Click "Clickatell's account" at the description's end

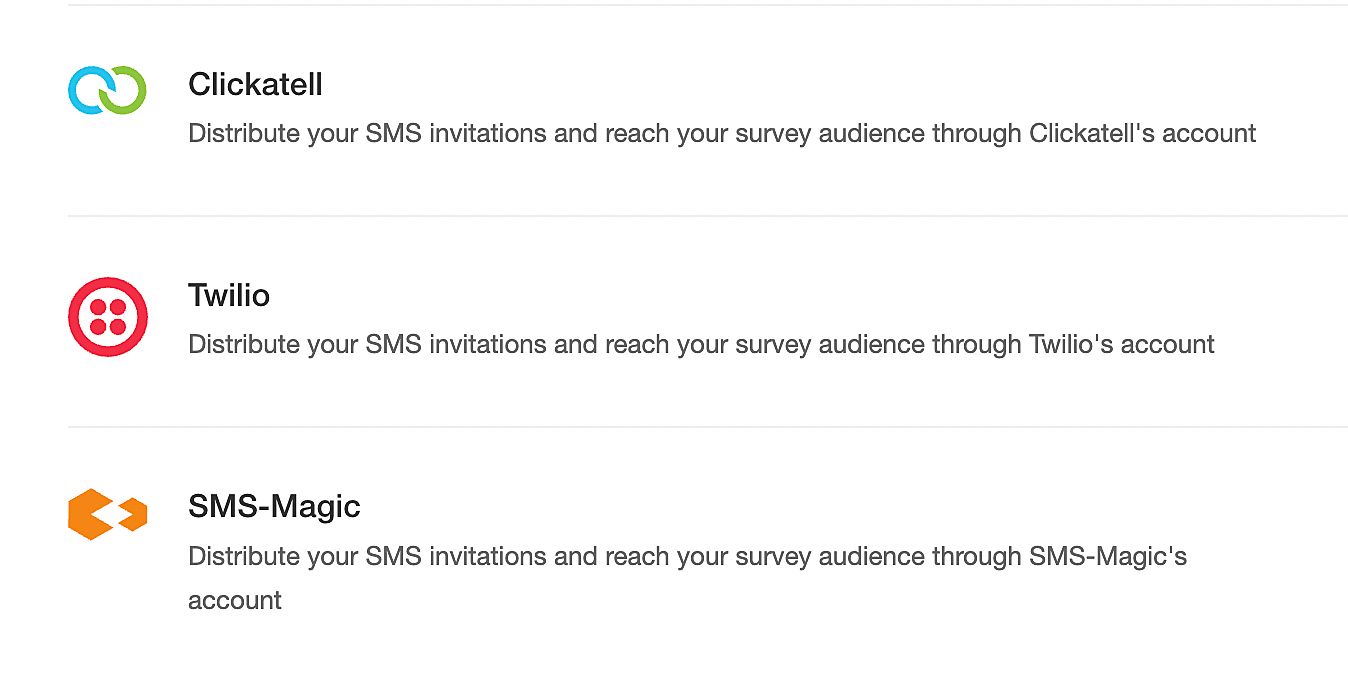click(1142, 134)
